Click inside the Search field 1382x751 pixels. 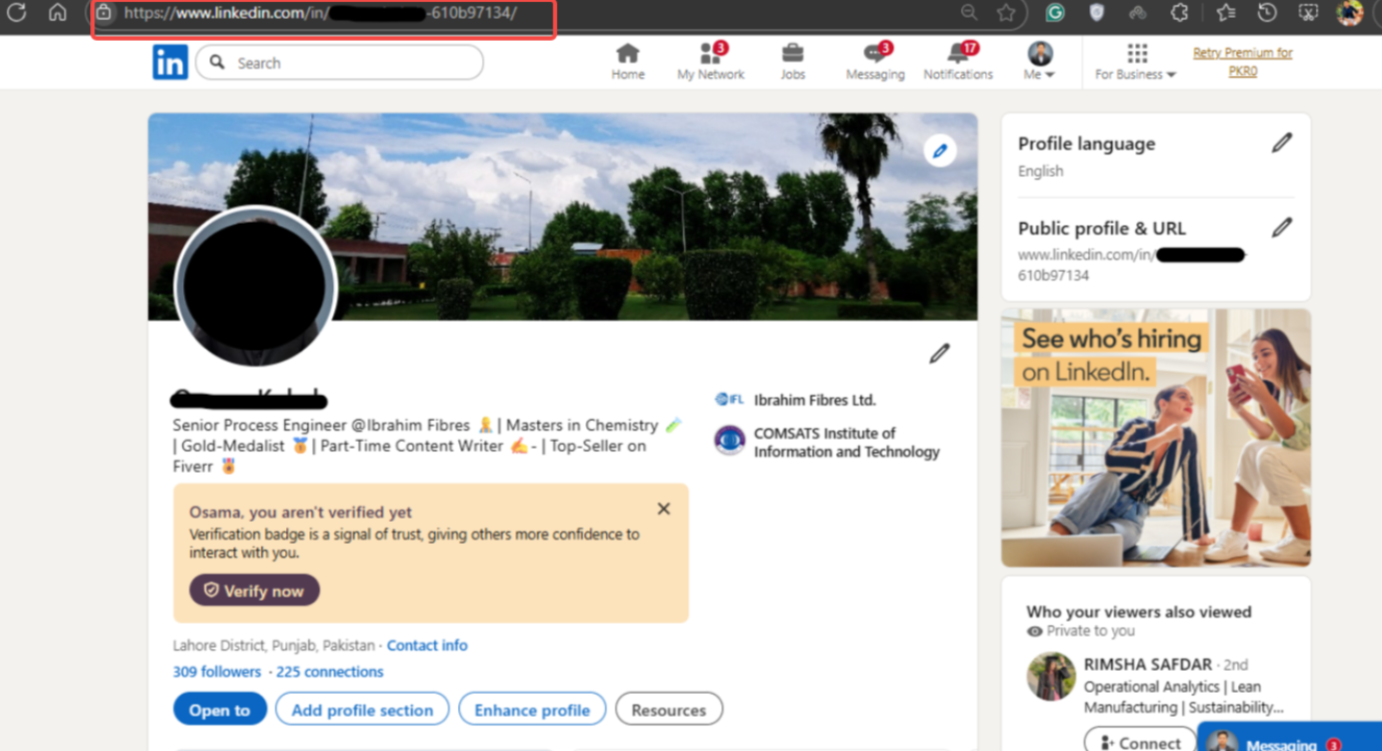click(x=338, y=62)
